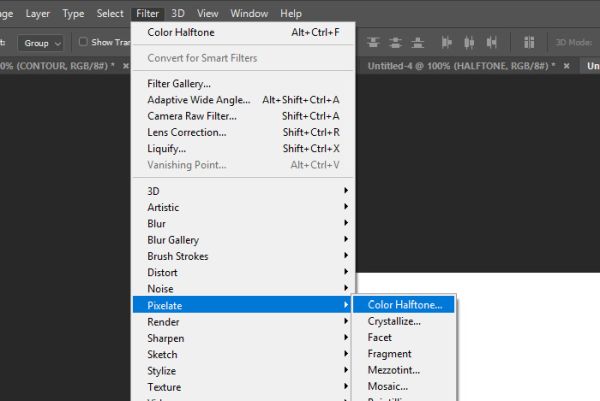Expand the Brush Strokes submenu arrow

pos(346,255)
